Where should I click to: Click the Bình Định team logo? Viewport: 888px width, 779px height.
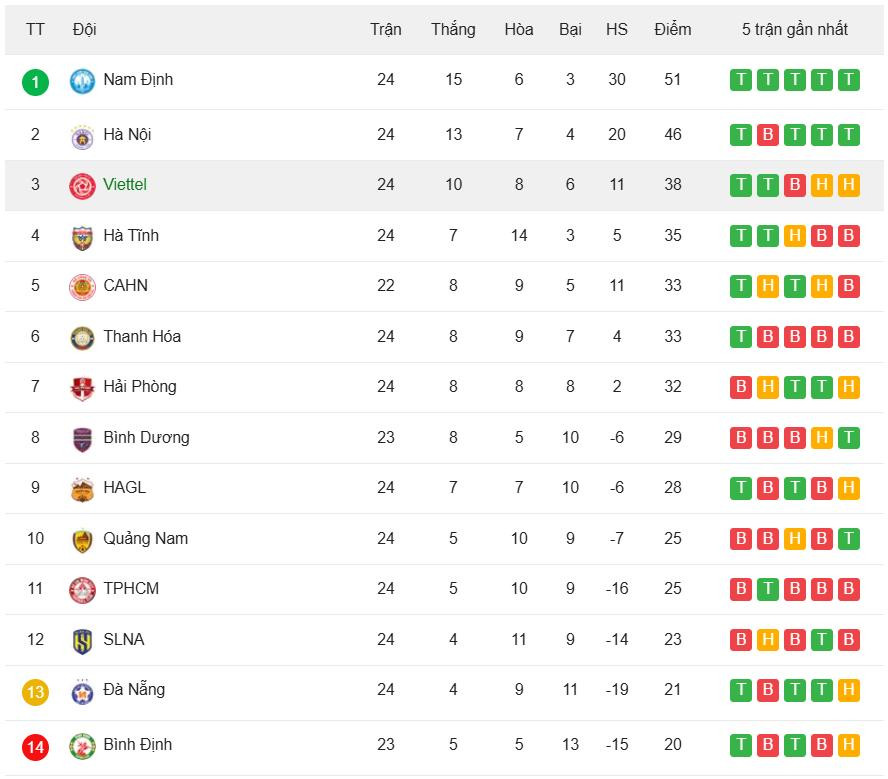tap(82, 745)
